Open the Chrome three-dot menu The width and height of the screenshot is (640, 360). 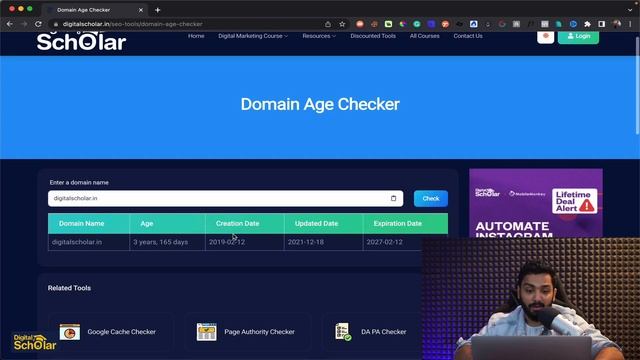(x=631, y=24)
